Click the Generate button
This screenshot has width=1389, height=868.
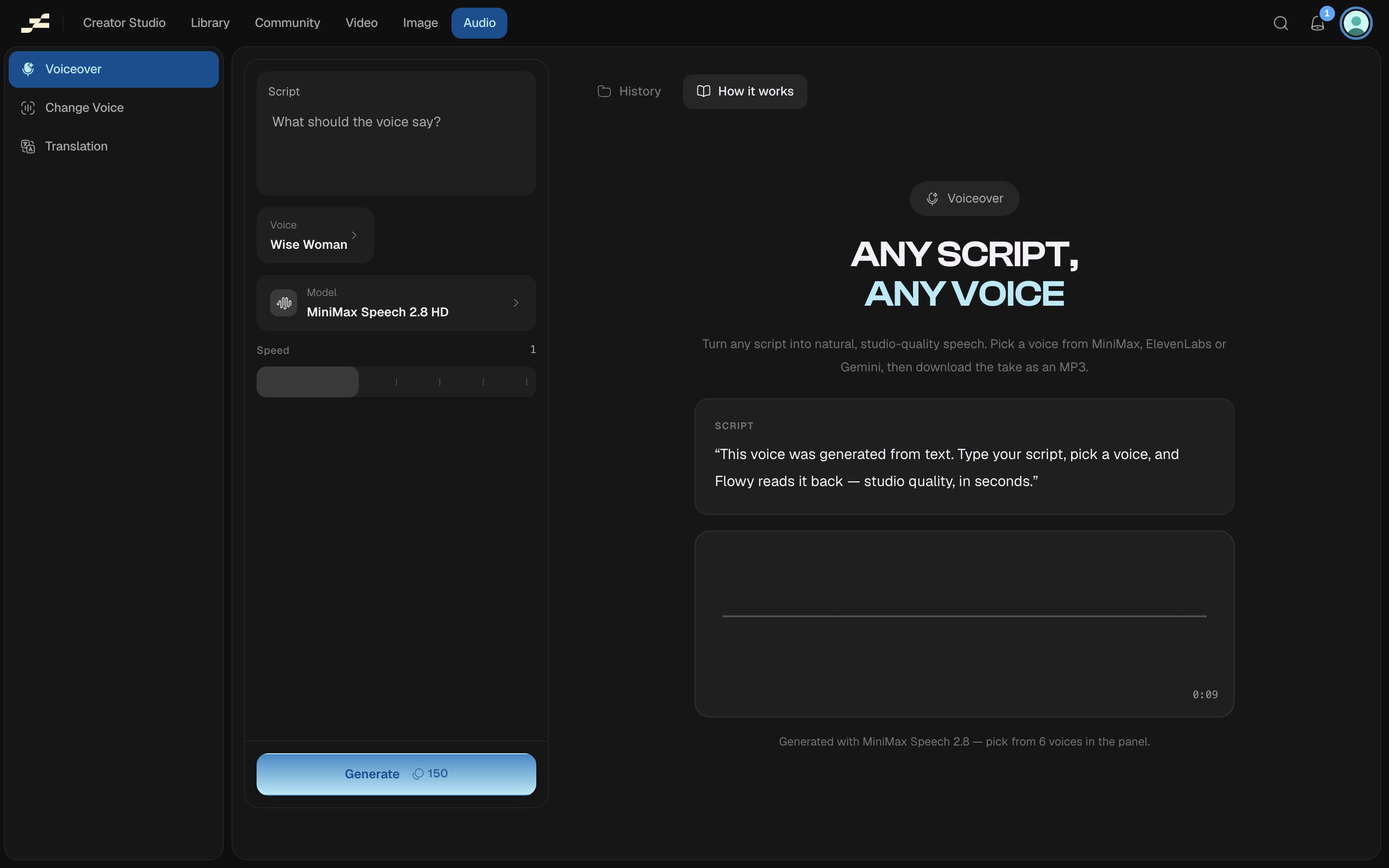tap(396, 774)
